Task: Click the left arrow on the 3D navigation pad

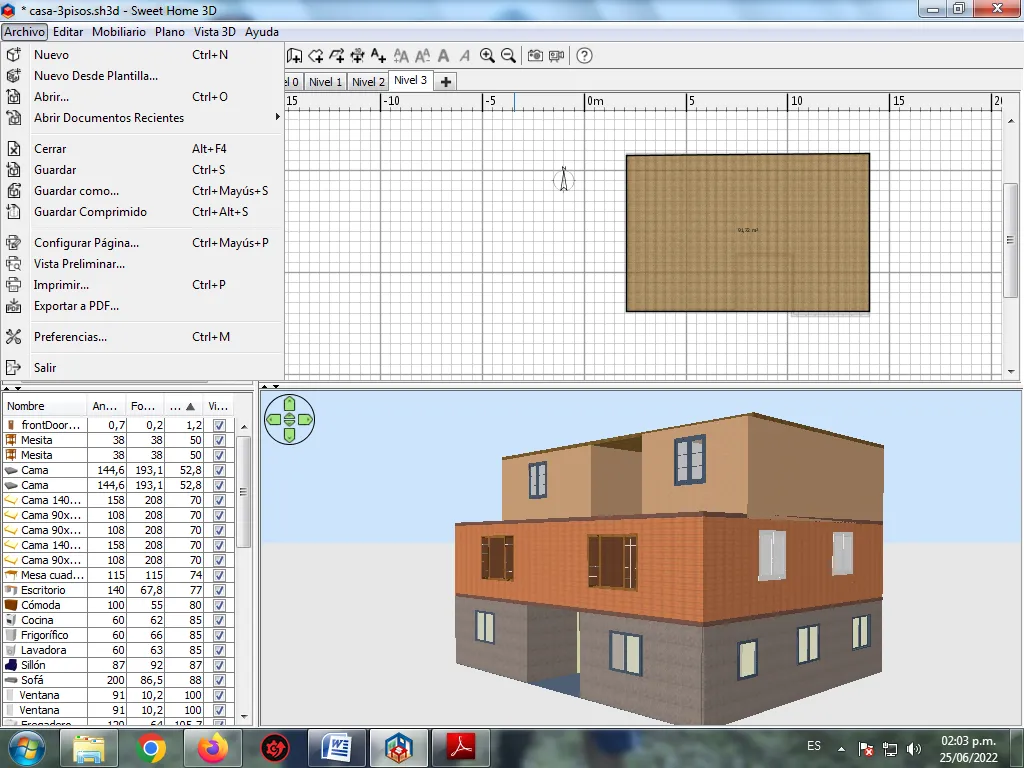Action: (274, 419)
